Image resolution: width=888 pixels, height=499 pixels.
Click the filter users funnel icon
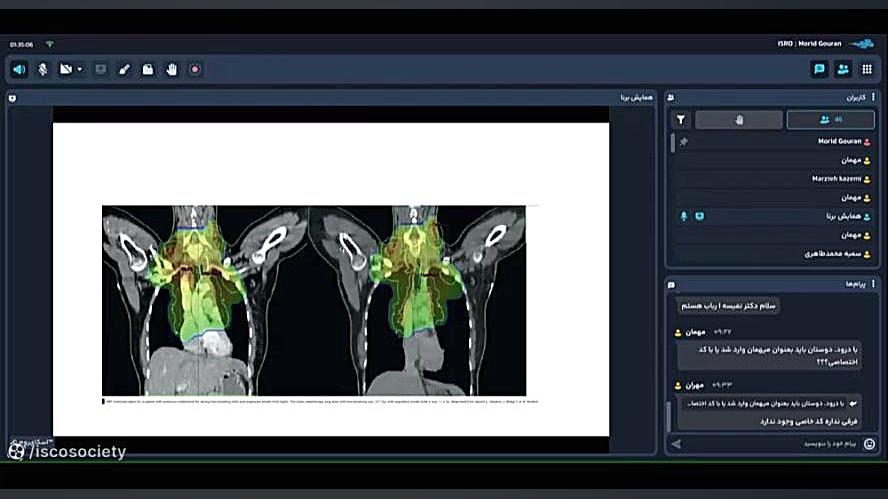[681, 120]
